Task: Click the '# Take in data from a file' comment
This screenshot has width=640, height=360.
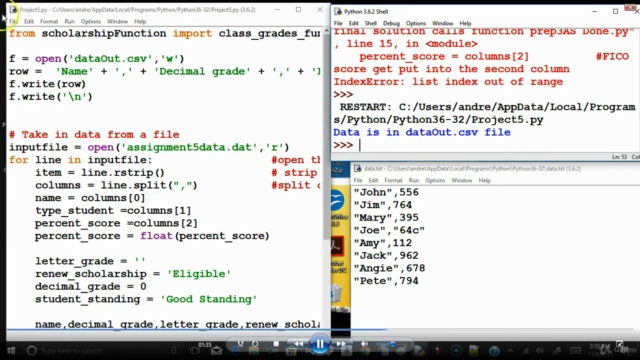Action: (x=94, y=134)
